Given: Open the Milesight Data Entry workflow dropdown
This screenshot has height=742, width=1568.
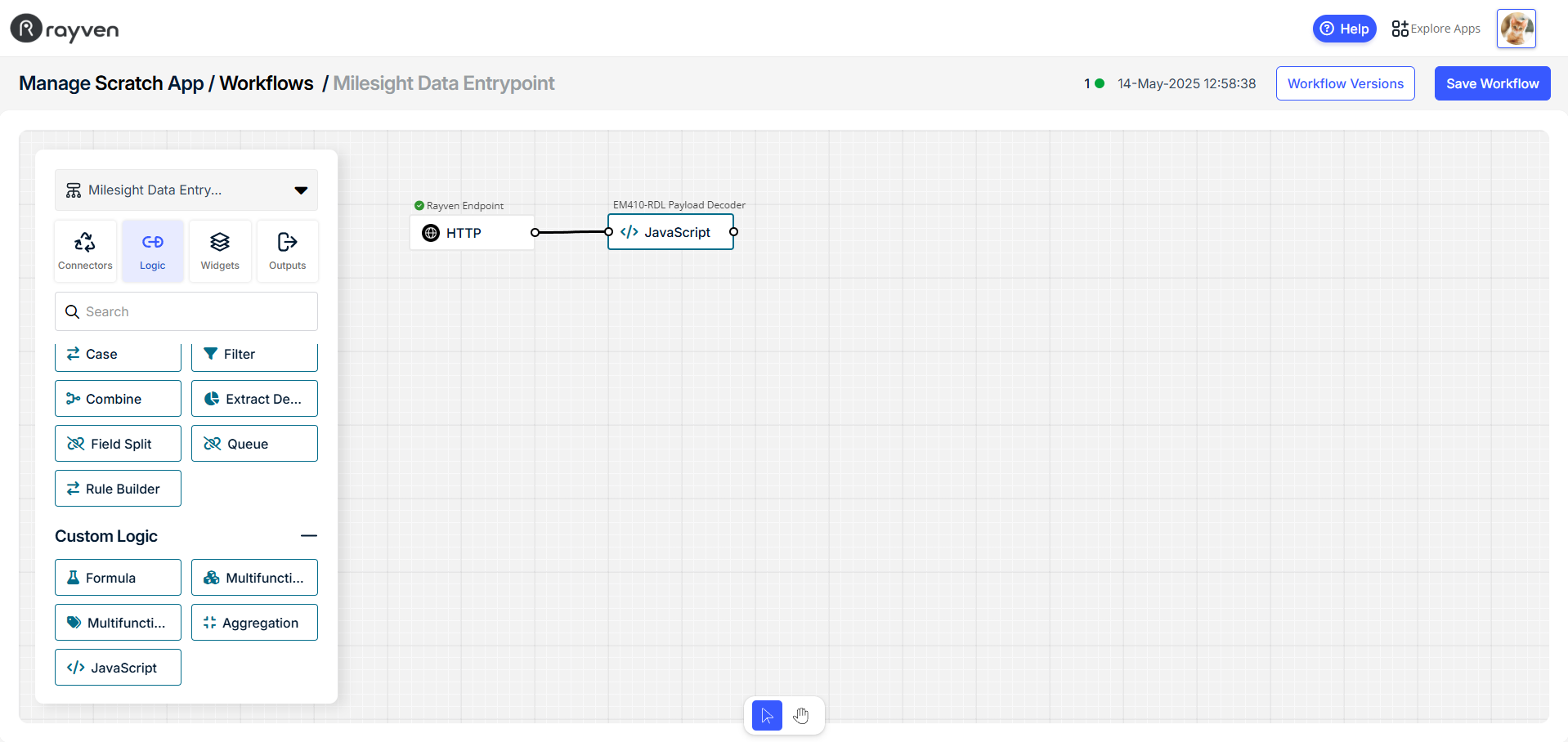Looking at the screenshot, I should [186, 190].
